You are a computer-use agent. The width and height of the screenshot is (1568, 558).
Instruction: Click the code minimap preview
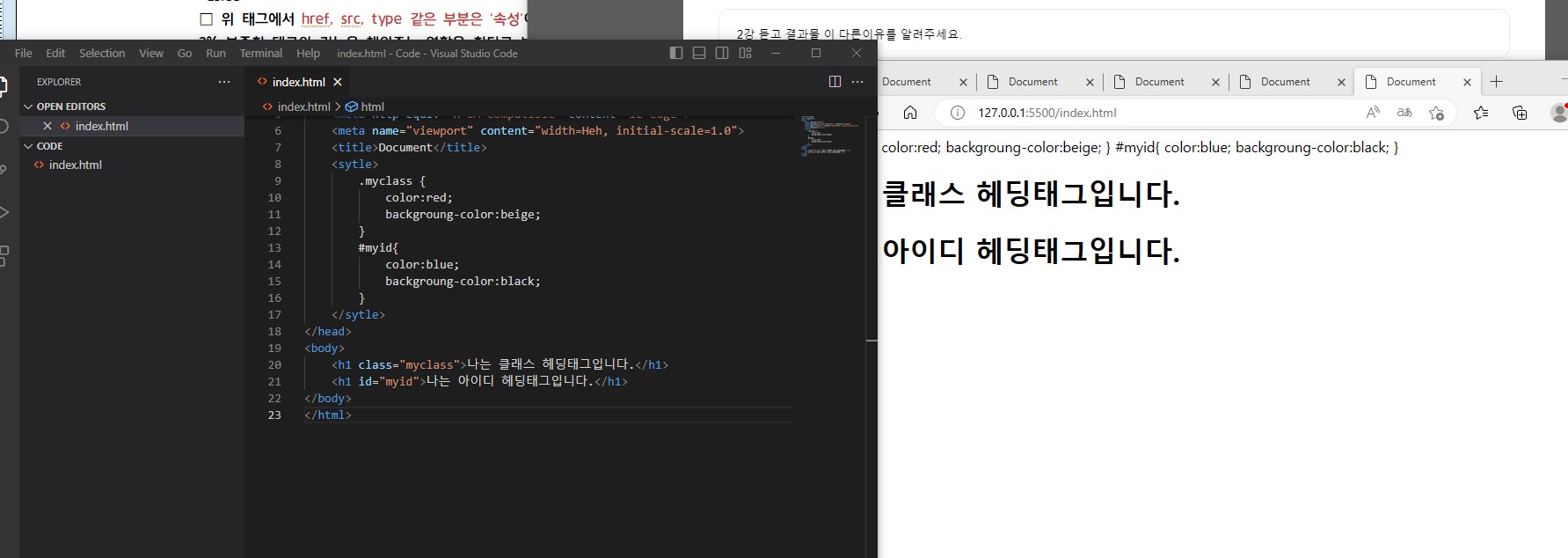pyautogui.click(x=828, y=136)
